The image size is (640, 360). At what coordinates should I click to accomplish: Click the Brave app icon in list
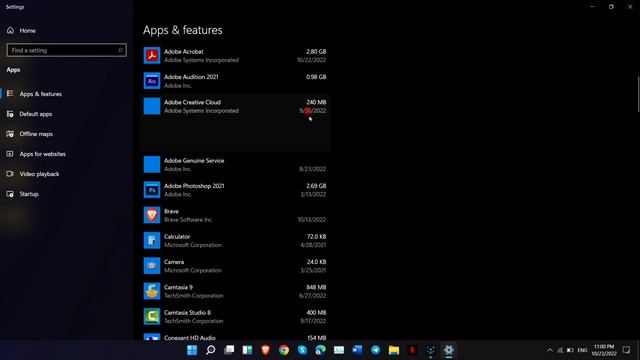tap(152, 215)
